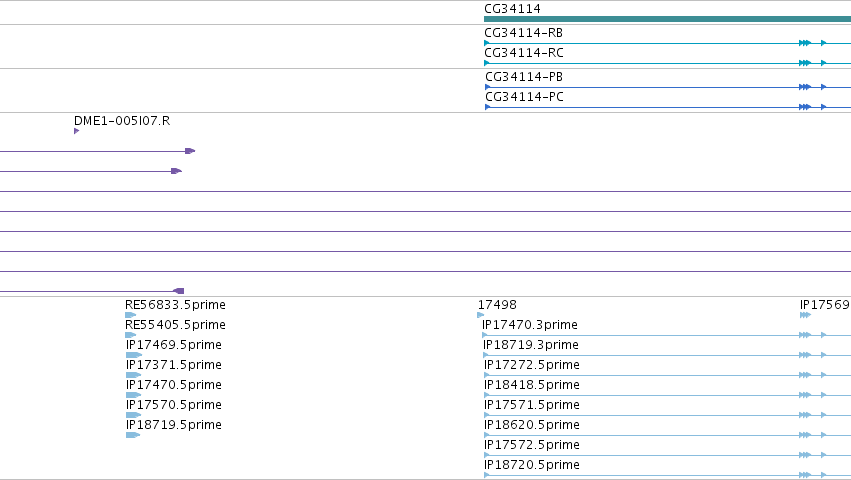The height and width of the screenshot is (480, 851).
Task: Select the CG34114-RC transcript line
Action: point(668,63)
